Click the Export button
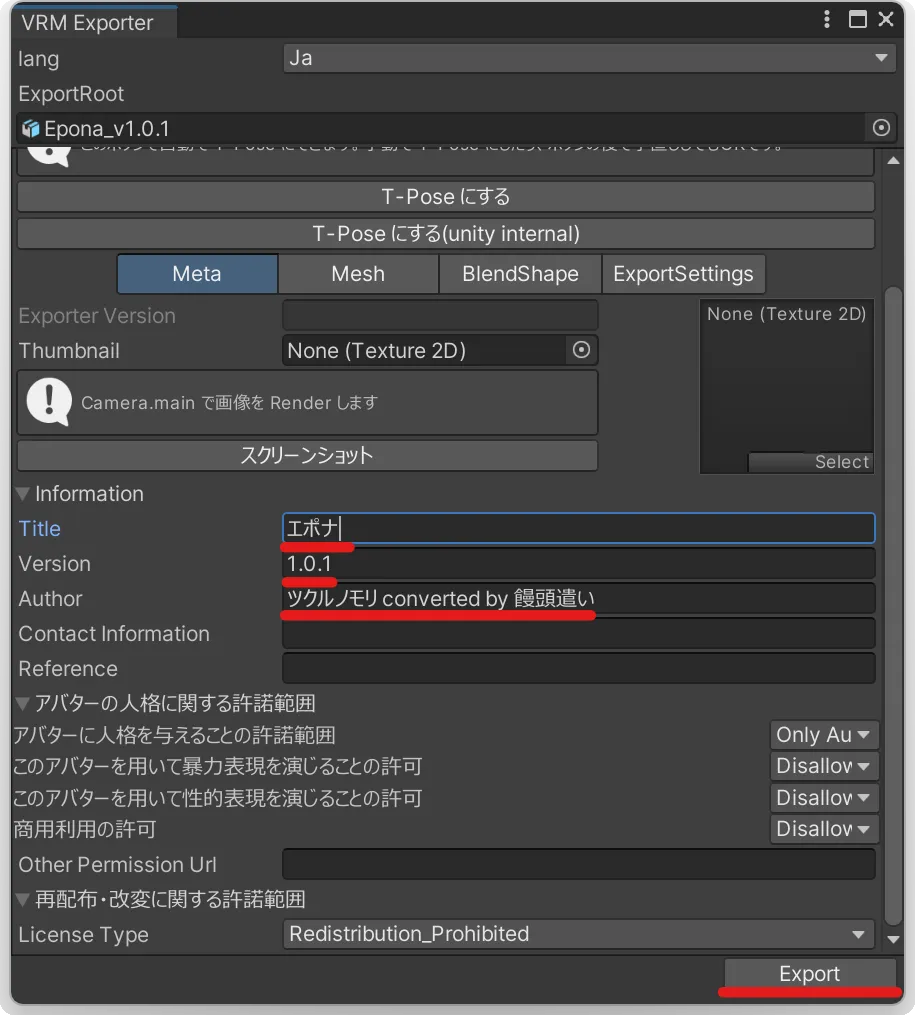The width and height of the screenshot is (915, 1015). point(810,974)
